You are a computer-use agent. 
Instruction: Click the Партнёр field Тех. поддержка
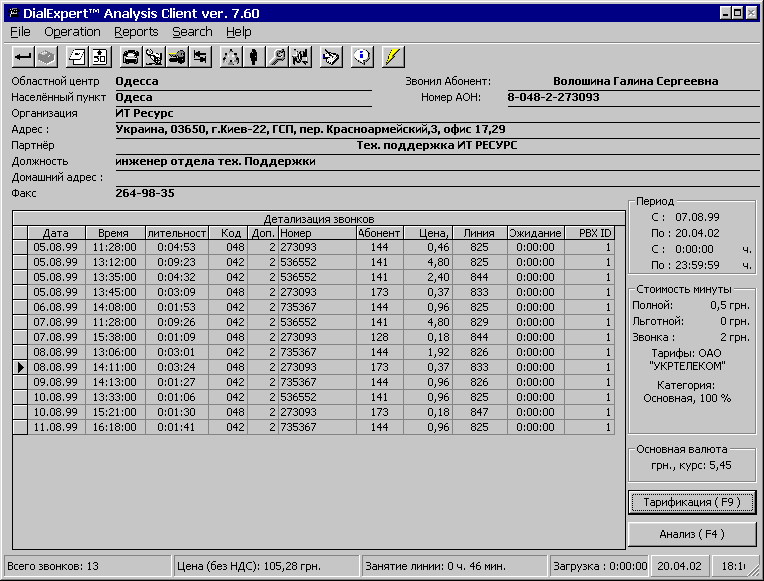point(437,145)
